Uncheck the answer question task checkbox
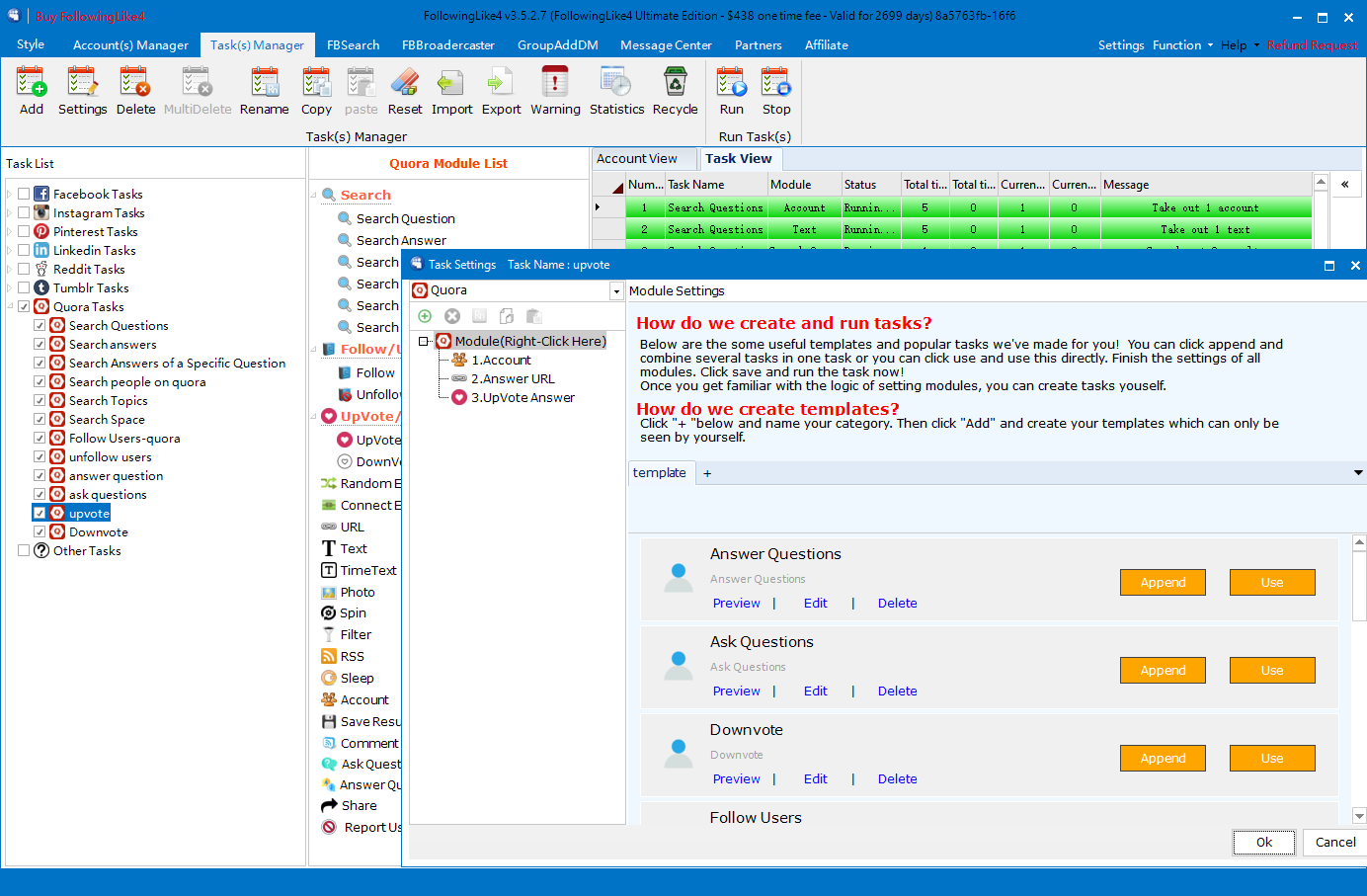 (40, 476)
